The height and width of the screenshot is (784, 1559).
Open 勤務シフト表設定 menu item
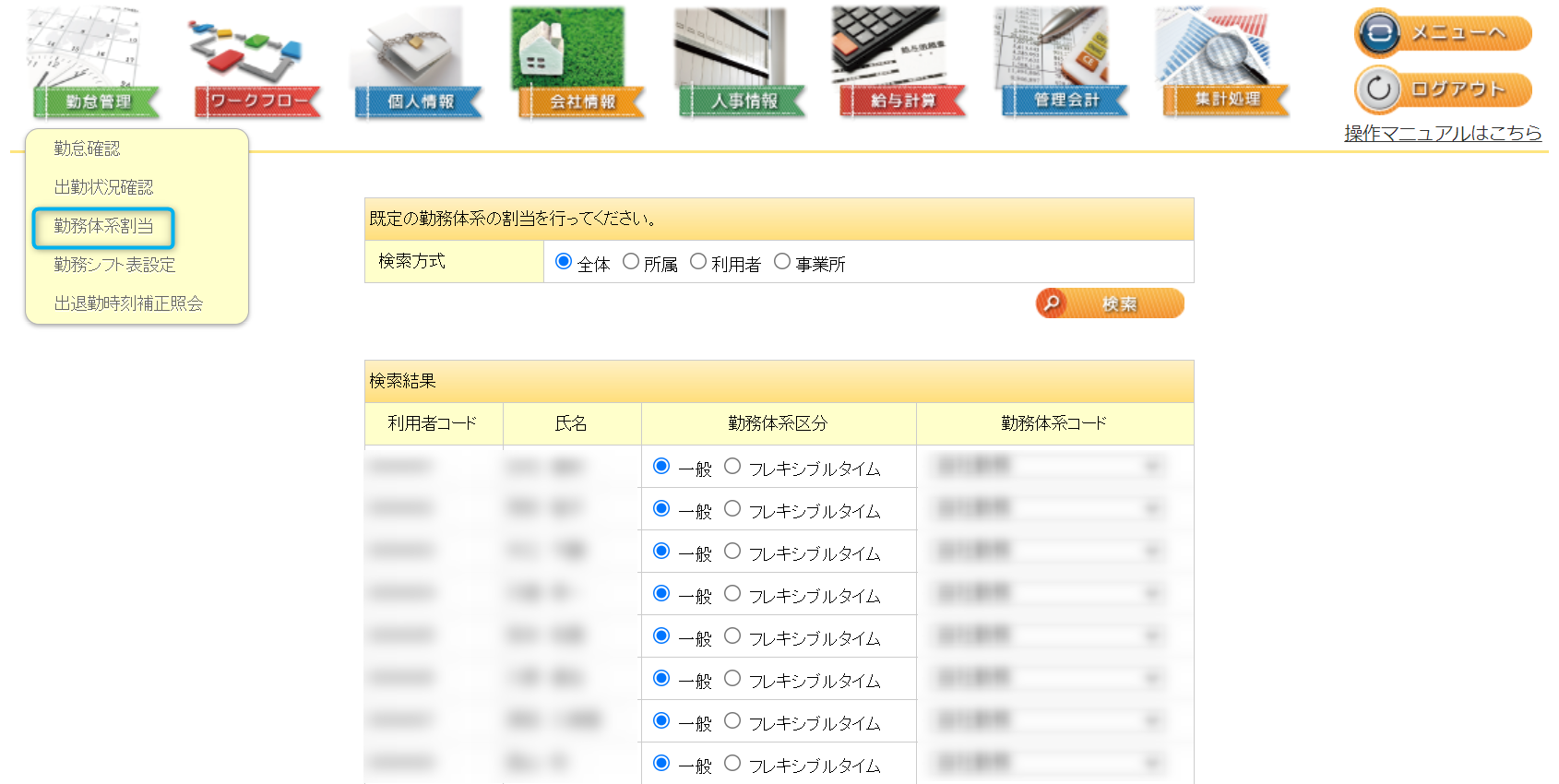pyautogui.click(x=114, y=265)
